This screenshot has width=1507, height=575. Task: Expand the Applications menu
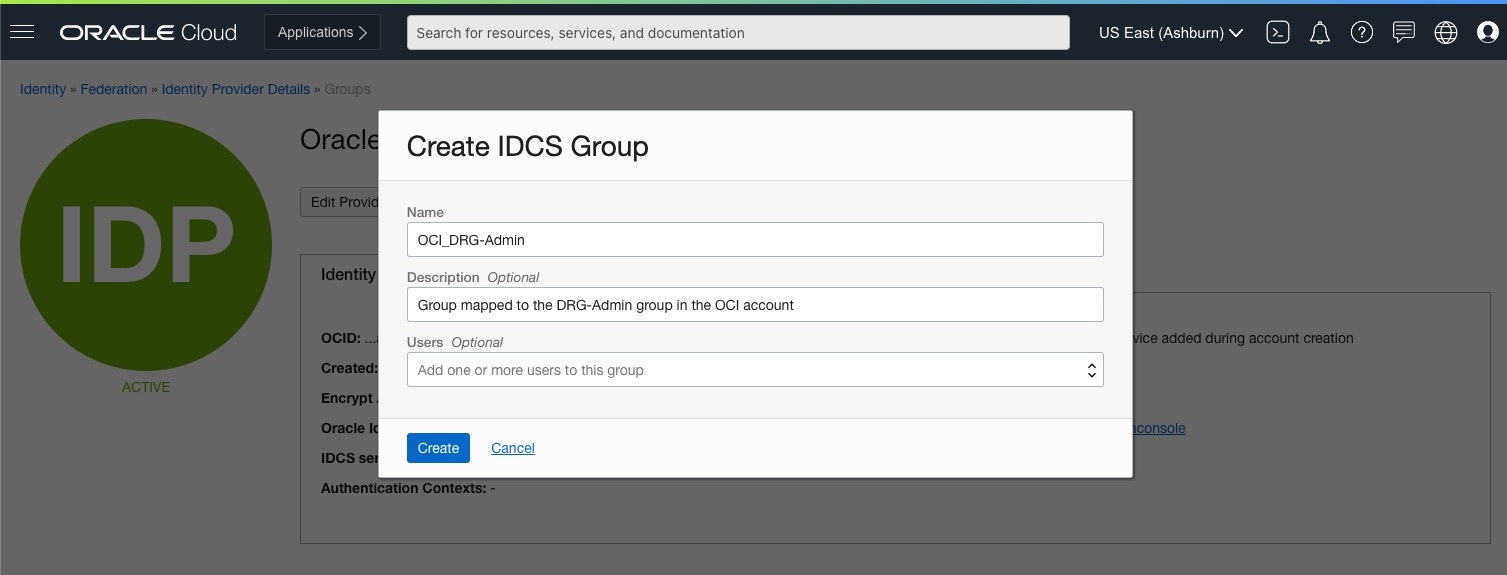click(x=322, y=32)
